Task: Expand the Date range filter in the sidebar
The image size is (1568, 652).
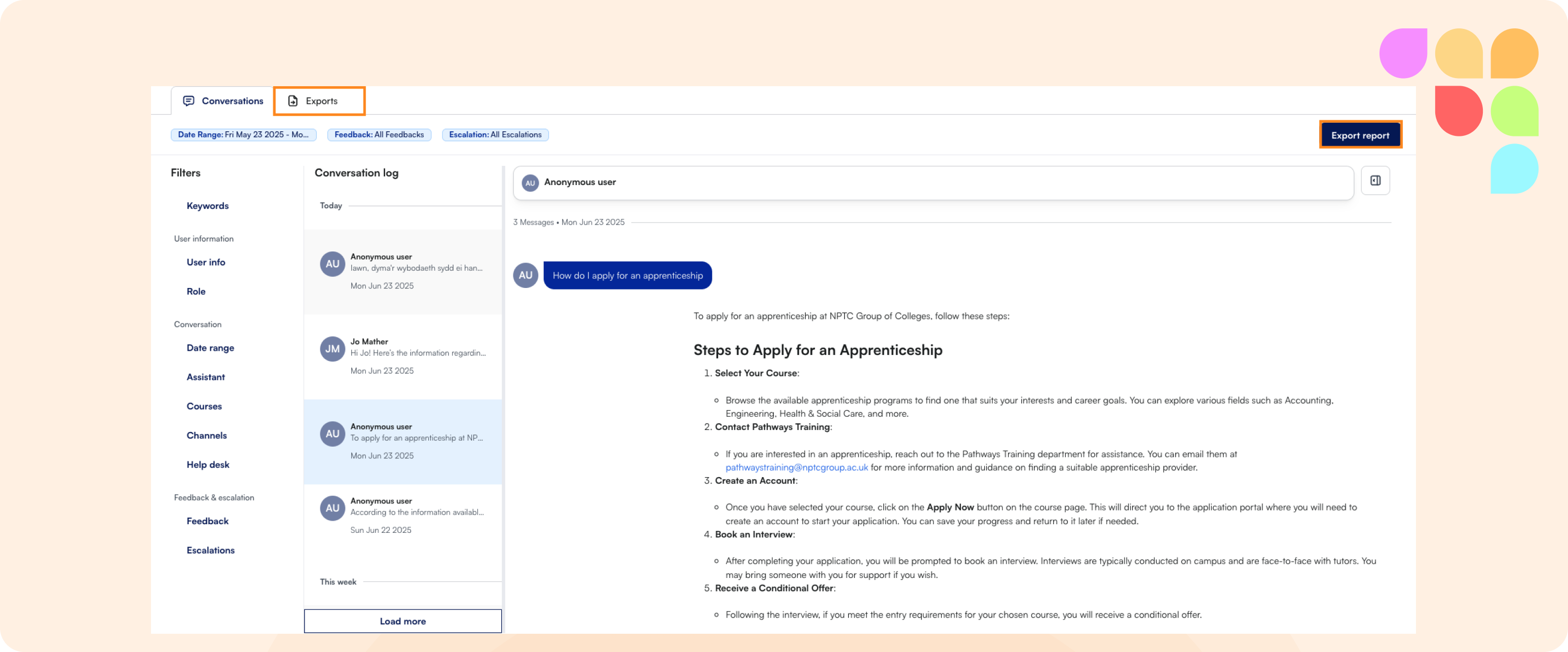Action: [210, 348]
